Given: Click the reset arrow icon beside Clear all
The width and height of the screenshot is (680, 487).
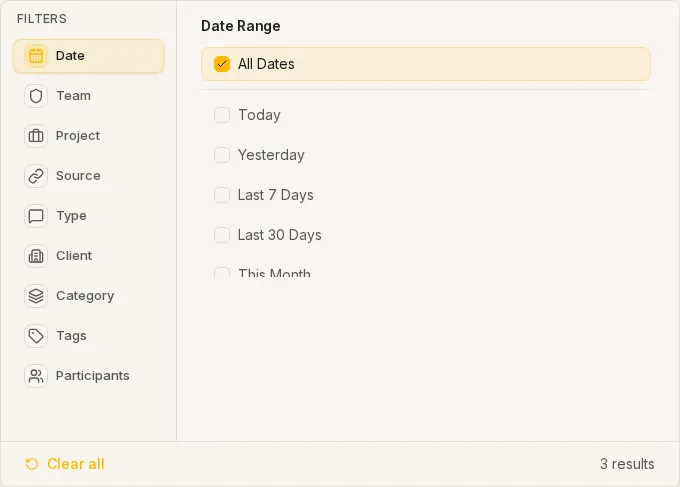Looking at the screenshot, I should 32,464.
